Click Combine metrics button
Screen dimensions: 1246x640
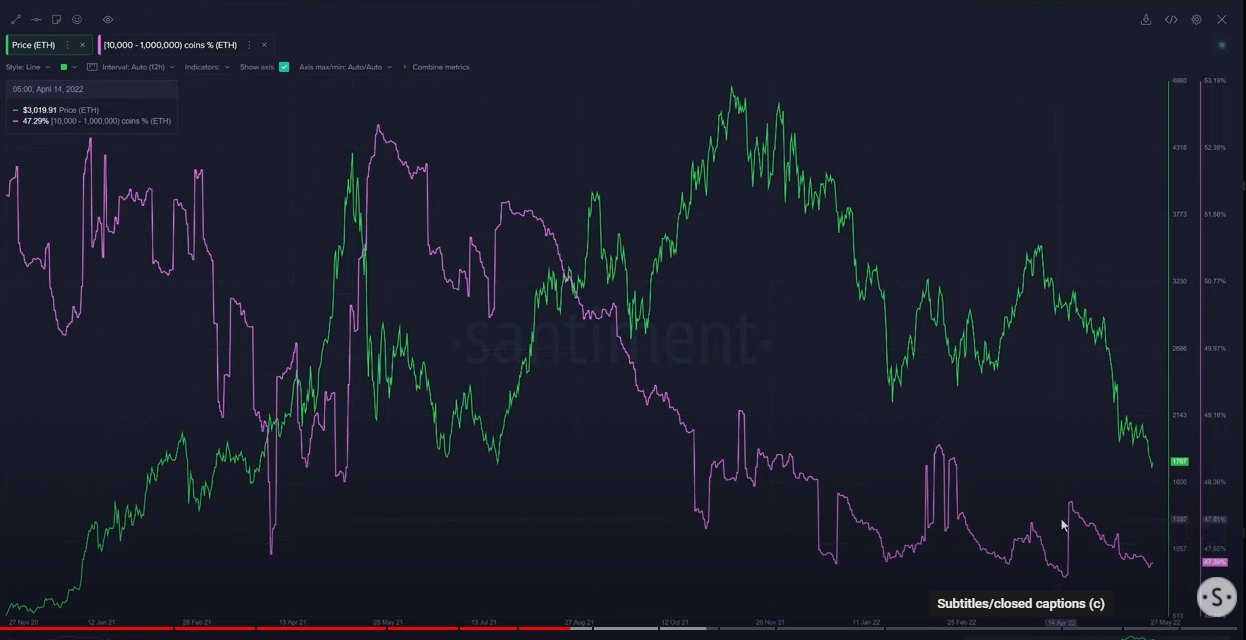pyautogui.click(x=436, y=67)
